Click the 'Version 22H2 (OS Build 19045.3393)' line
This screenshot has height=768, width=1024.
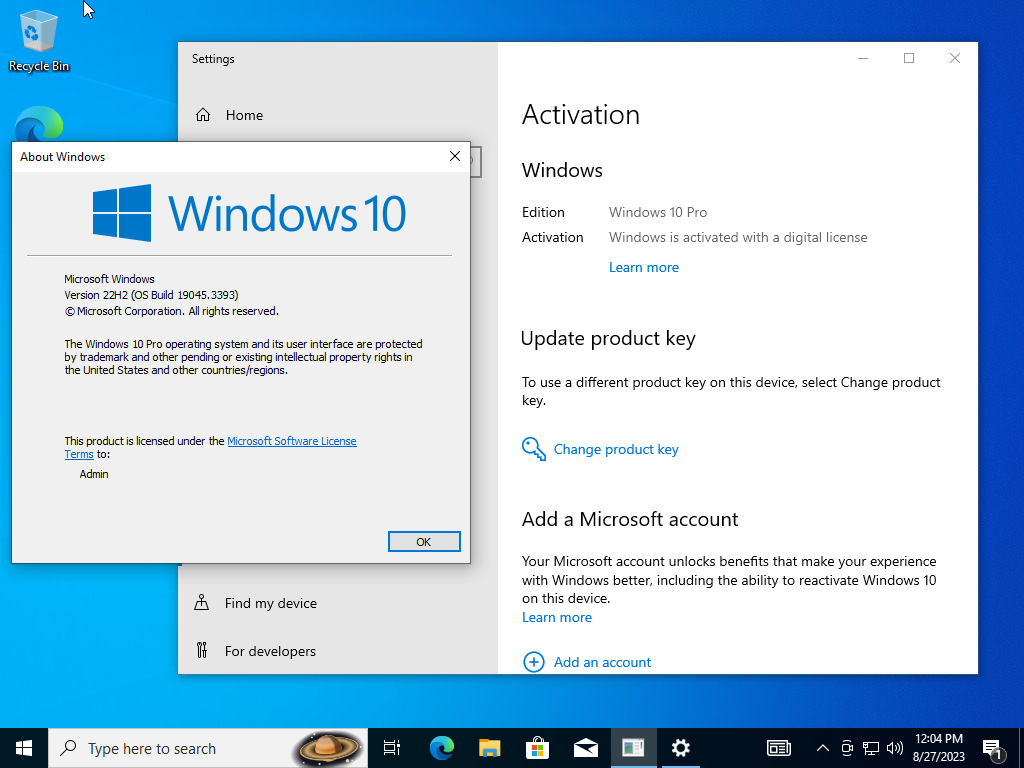coord(152,295)
